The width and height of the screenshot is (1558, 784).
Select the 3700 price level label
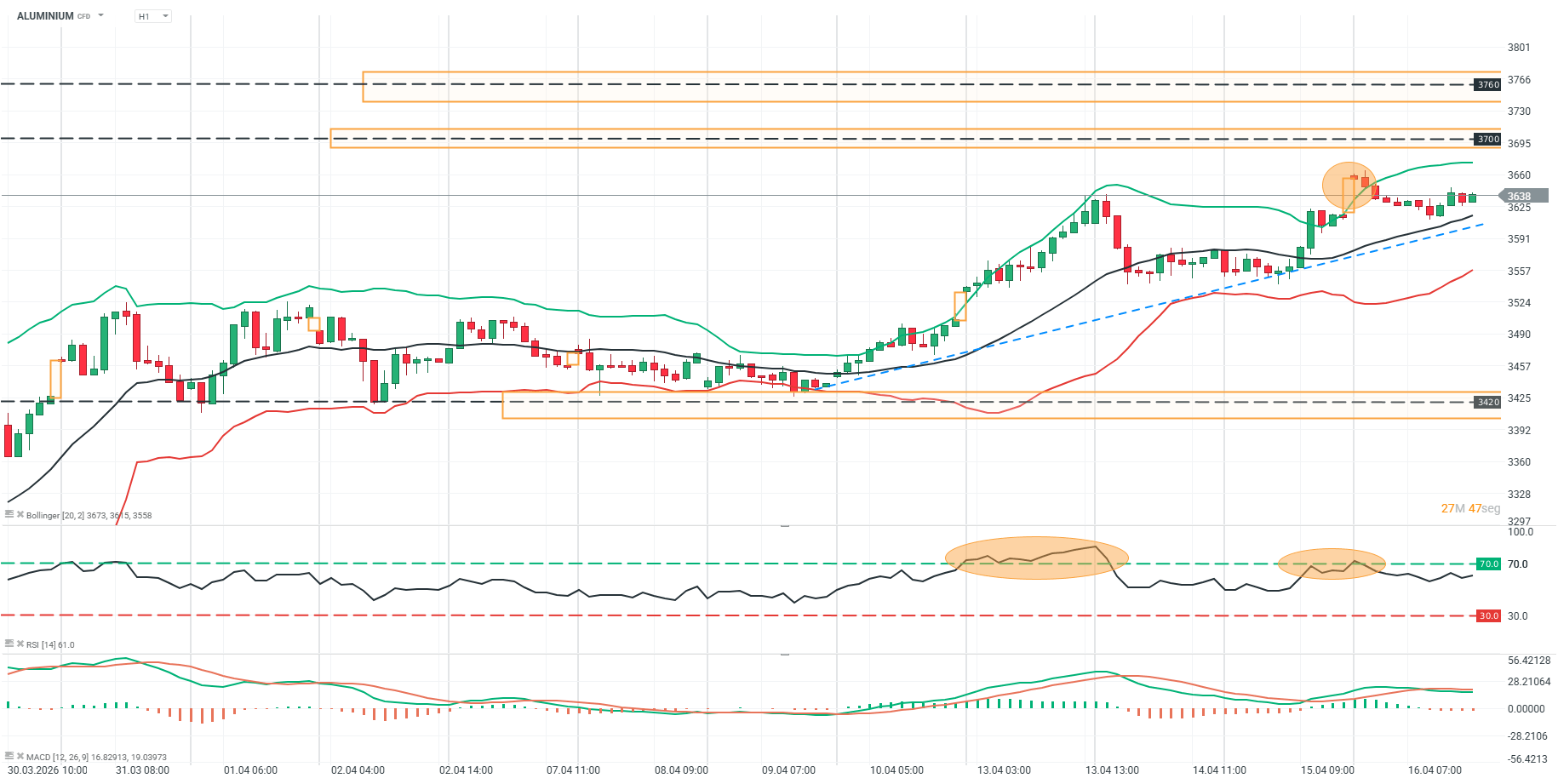coord(1487,139)
